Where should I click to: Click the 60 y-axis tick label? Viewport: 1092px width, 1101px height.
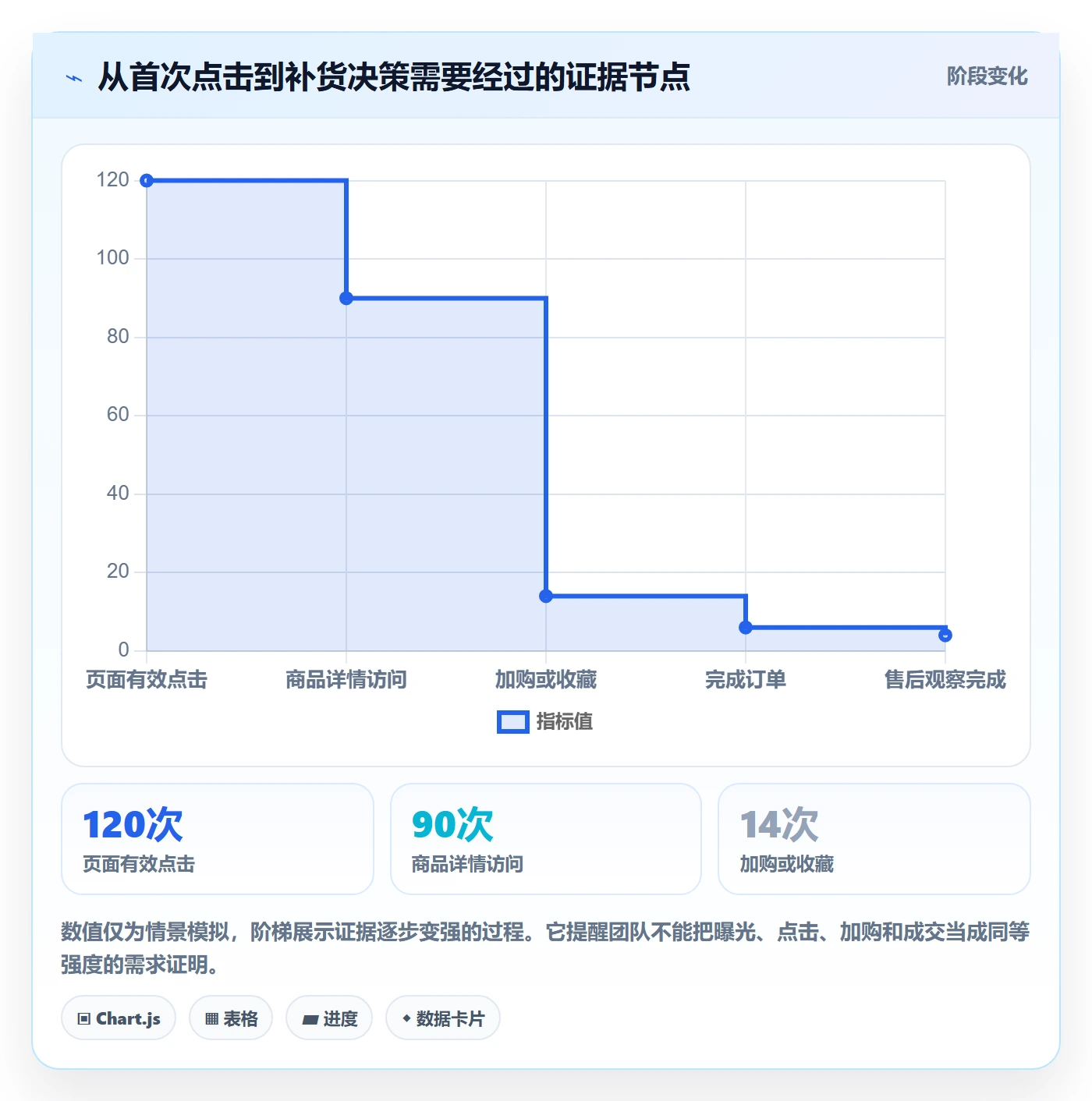118,415
